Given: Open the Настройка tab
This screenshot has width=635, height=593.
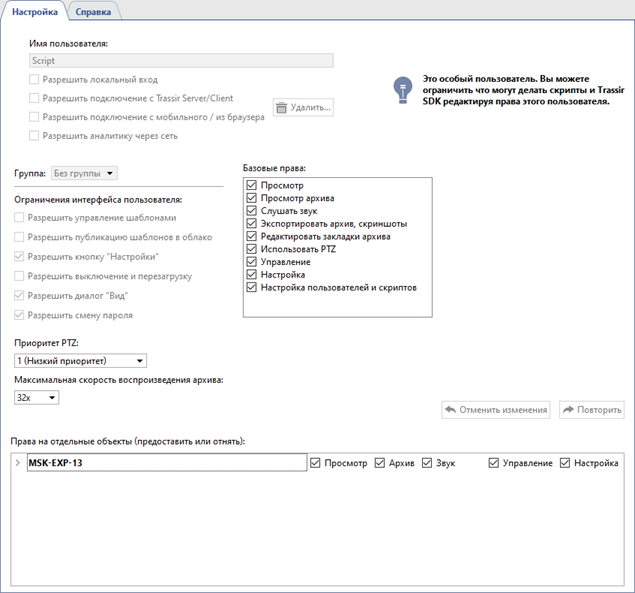Looking at the screenshot, I should 35,10.
